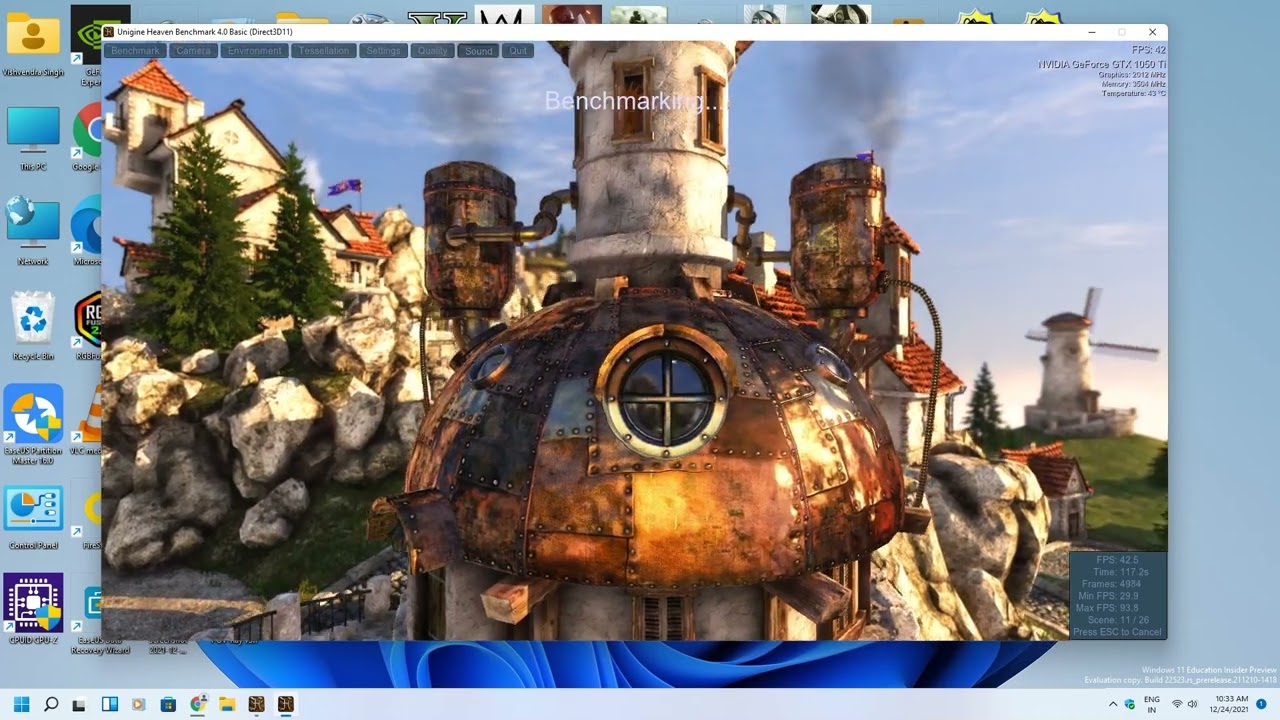Minimize the Unigine Heaven window
Image resolution: width=1280 pixels, height=720 pixels.
[x=1091, y=32]
